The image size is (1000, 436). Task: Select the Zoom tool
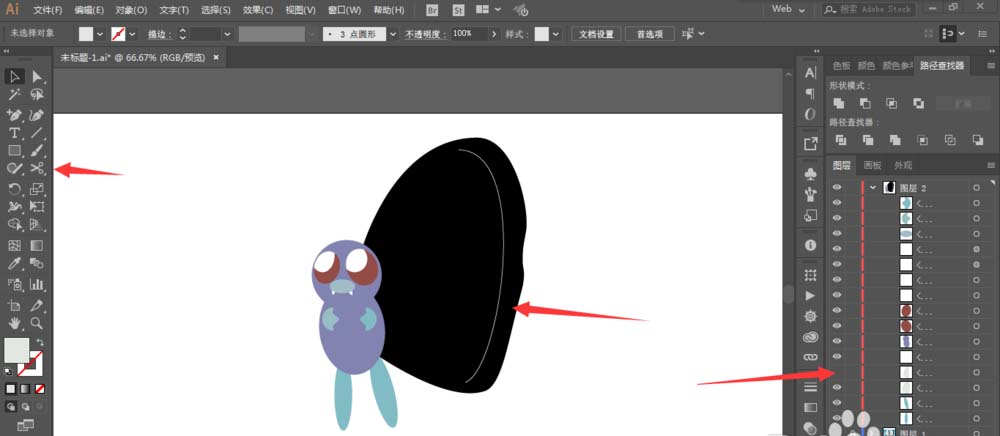tap(37, 323)
